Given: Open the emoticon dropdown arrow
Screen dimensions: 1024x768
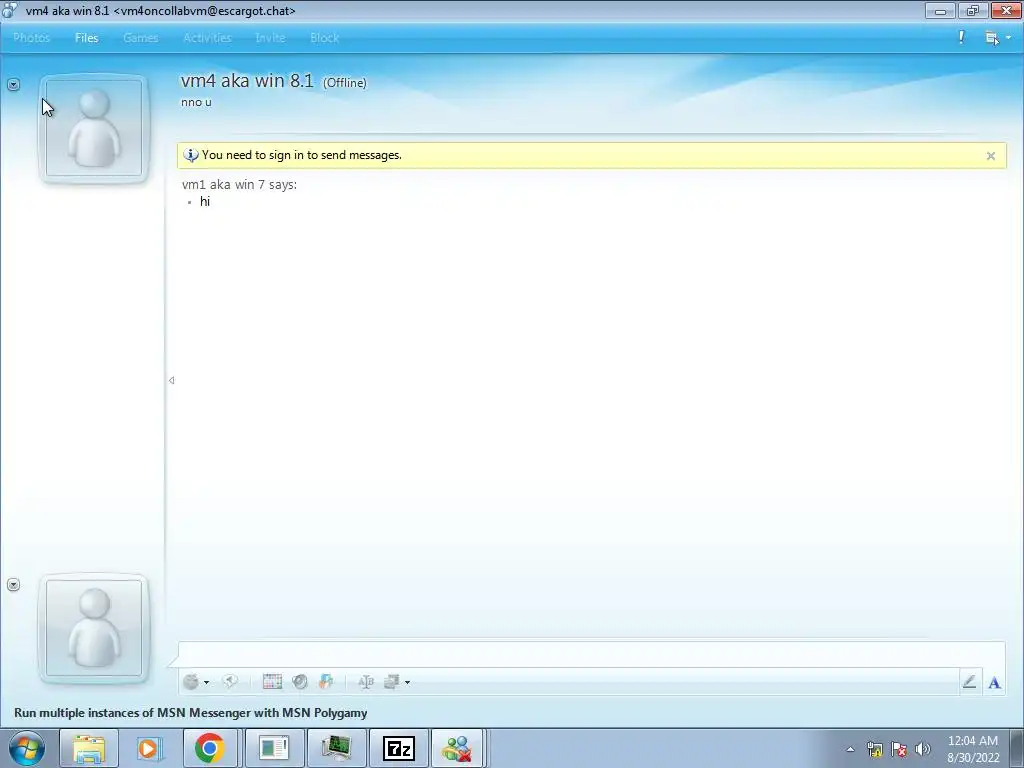Looking at the screenshot, I should tap(206, 682).
